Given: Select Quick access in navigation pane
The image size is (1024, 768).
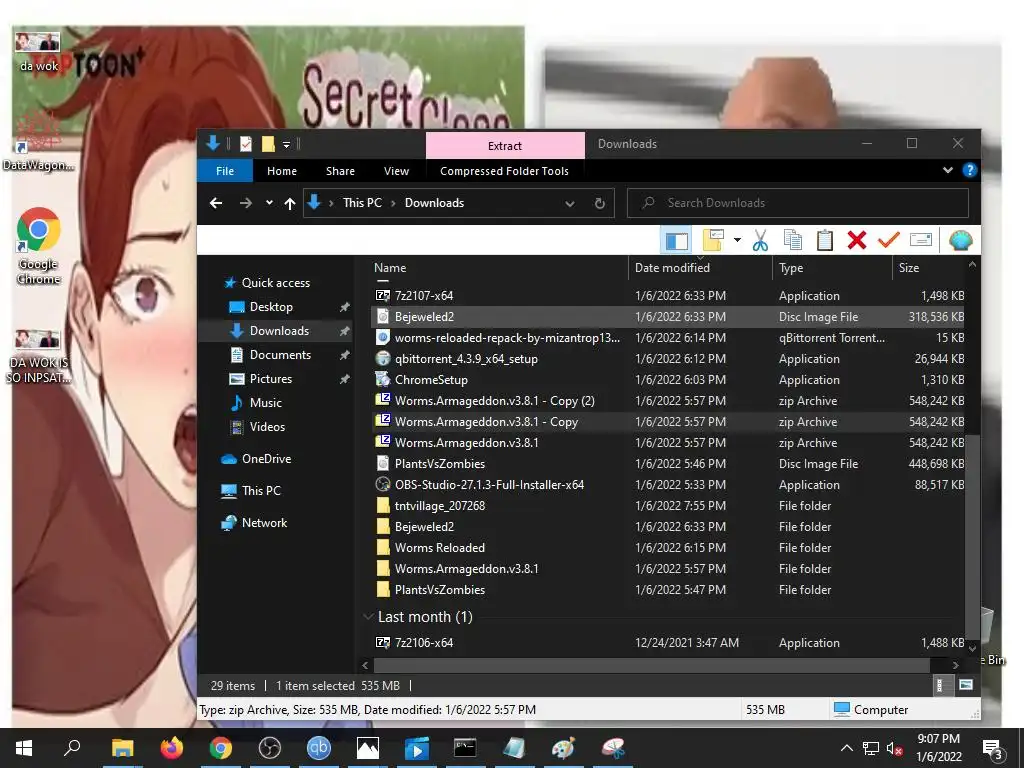Looking at the screenshot, I should 276,283.
